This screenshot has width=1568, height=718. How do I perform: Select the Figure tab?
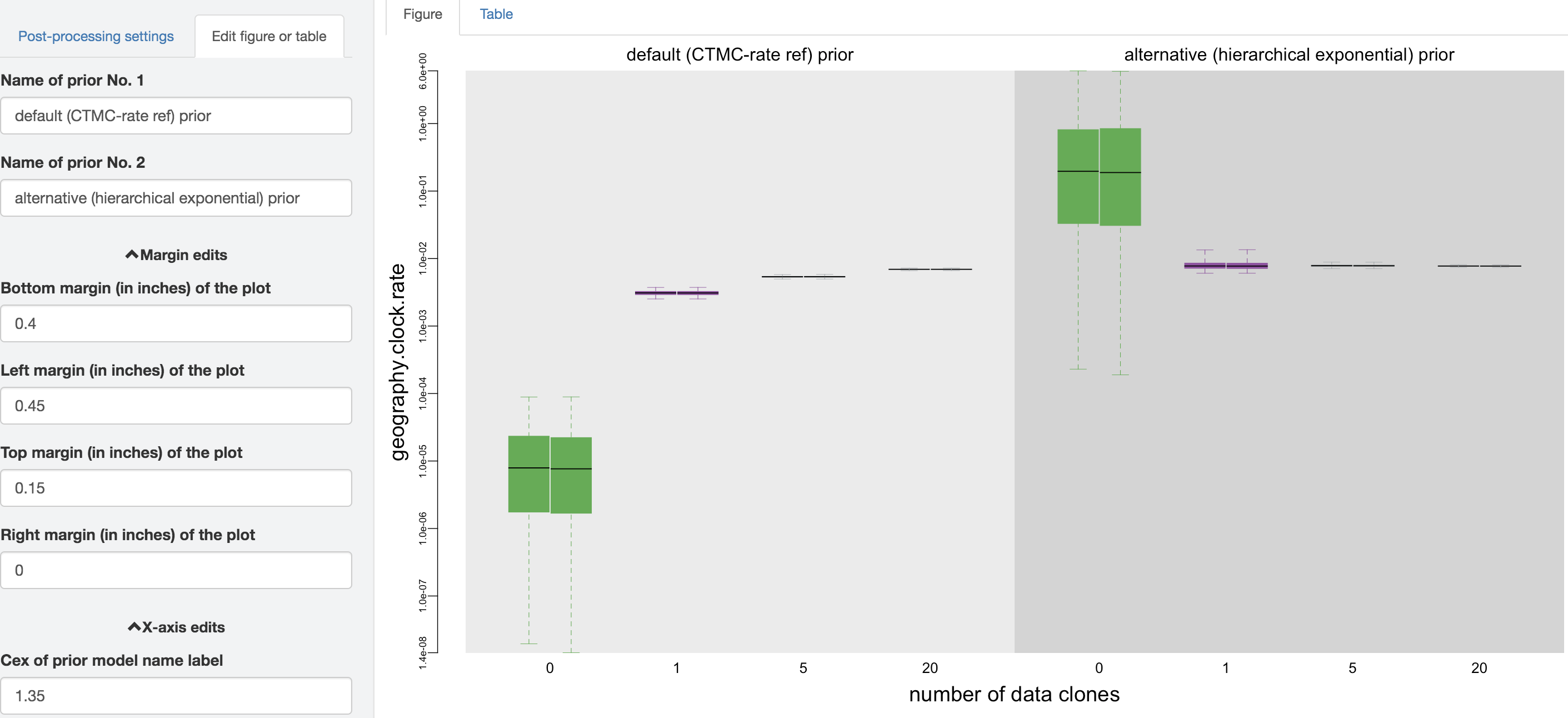click(x=422, y=14)
